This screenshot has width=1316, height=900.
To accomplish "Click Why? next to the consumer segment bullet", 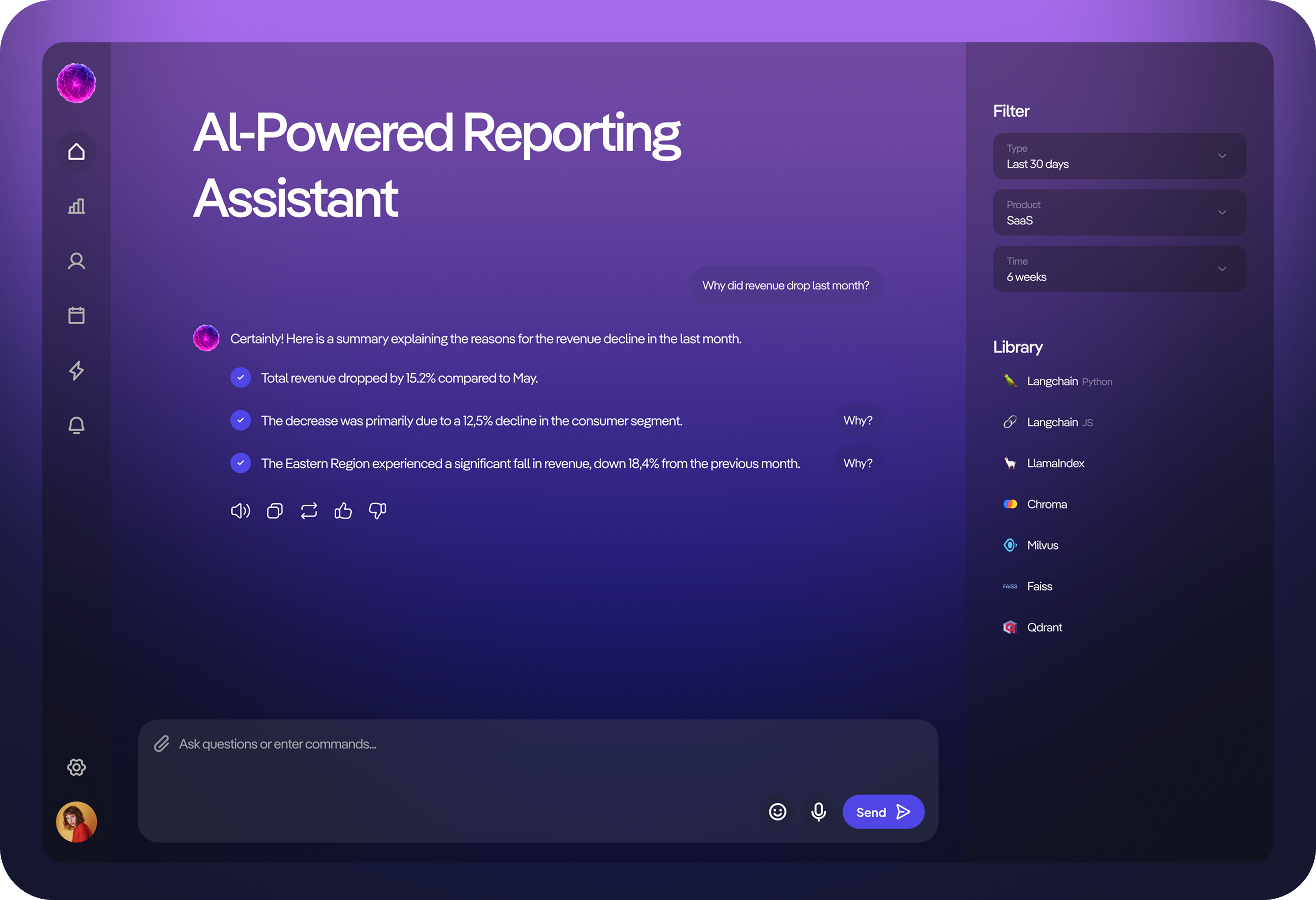I will 858,420.
